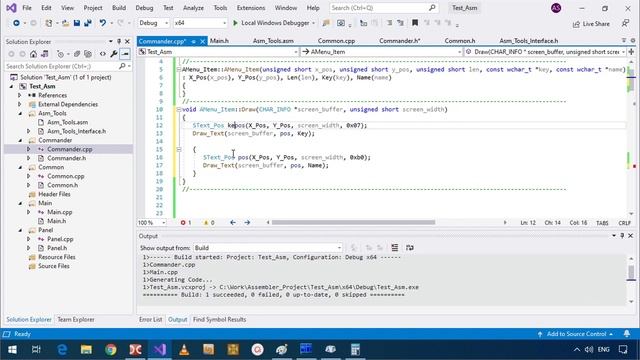The width and height of the screenshot is (640, 360).
Task: Click the Feedback icon next to Live Share
Action: (x=626, y=24)
